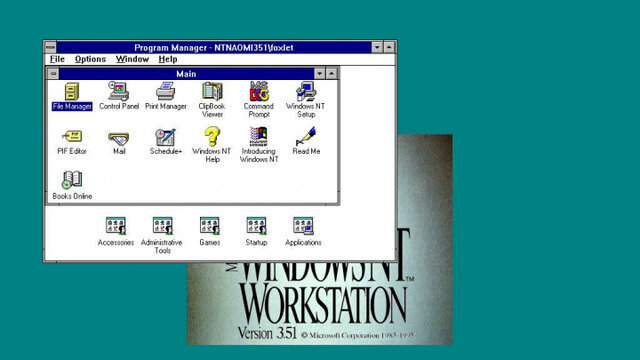Click the Program Manager title bar
The height and width of the screenshot is (360, 640).
click(214, 47)
